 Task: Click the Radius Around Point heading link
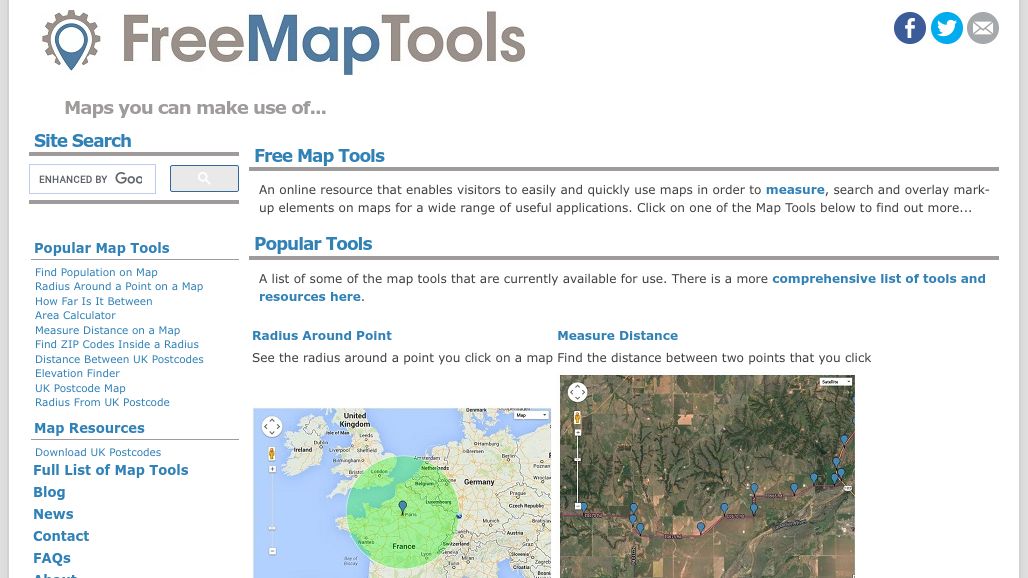point(322,336)
